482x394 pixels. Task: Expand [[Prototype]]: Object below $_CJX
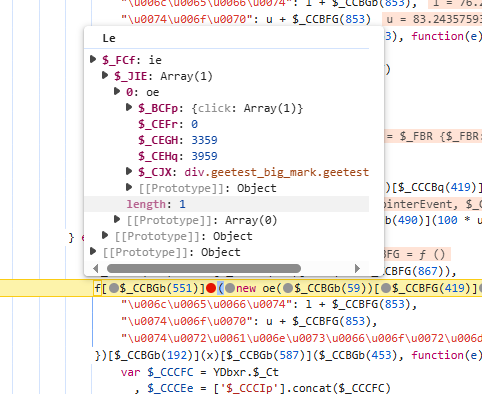[129, 187]
